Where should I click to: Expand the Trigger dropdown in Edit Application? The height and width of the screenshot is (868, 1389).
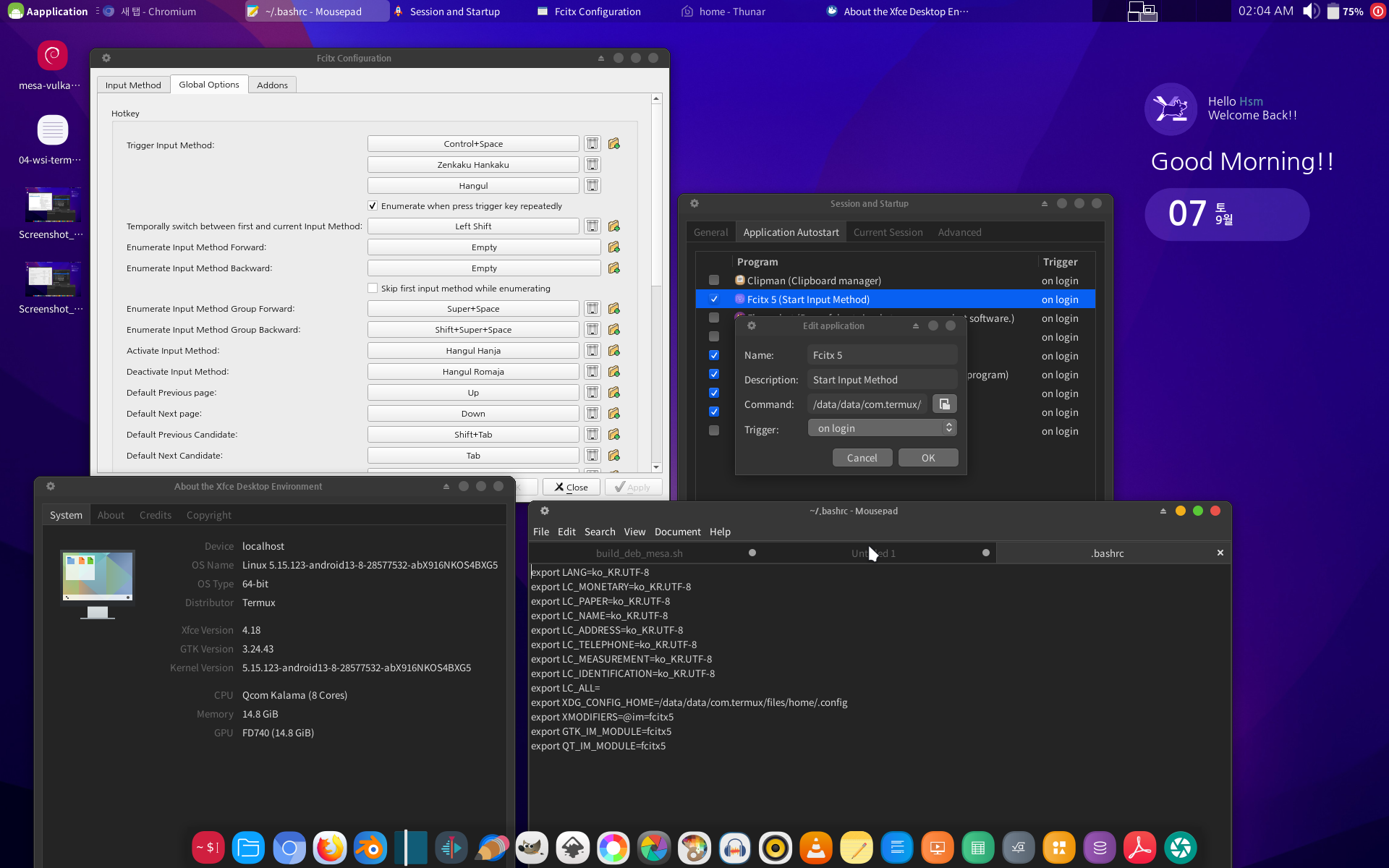[881, 428]
